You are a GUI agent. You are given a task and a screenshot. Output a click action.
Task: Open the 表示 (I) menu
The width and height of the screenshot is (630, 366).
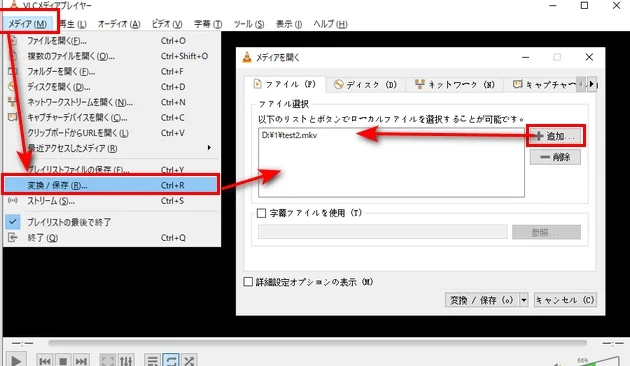288,24
